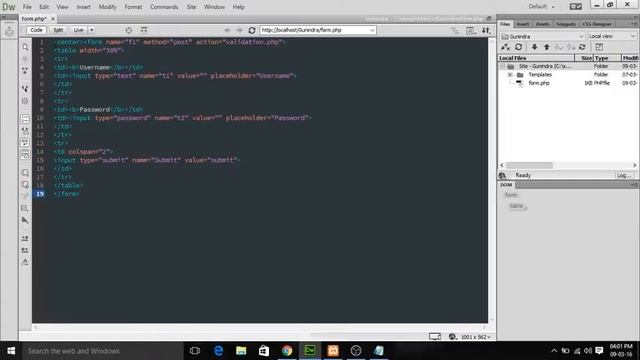Click the Indent Code icon

click(25, 238)
